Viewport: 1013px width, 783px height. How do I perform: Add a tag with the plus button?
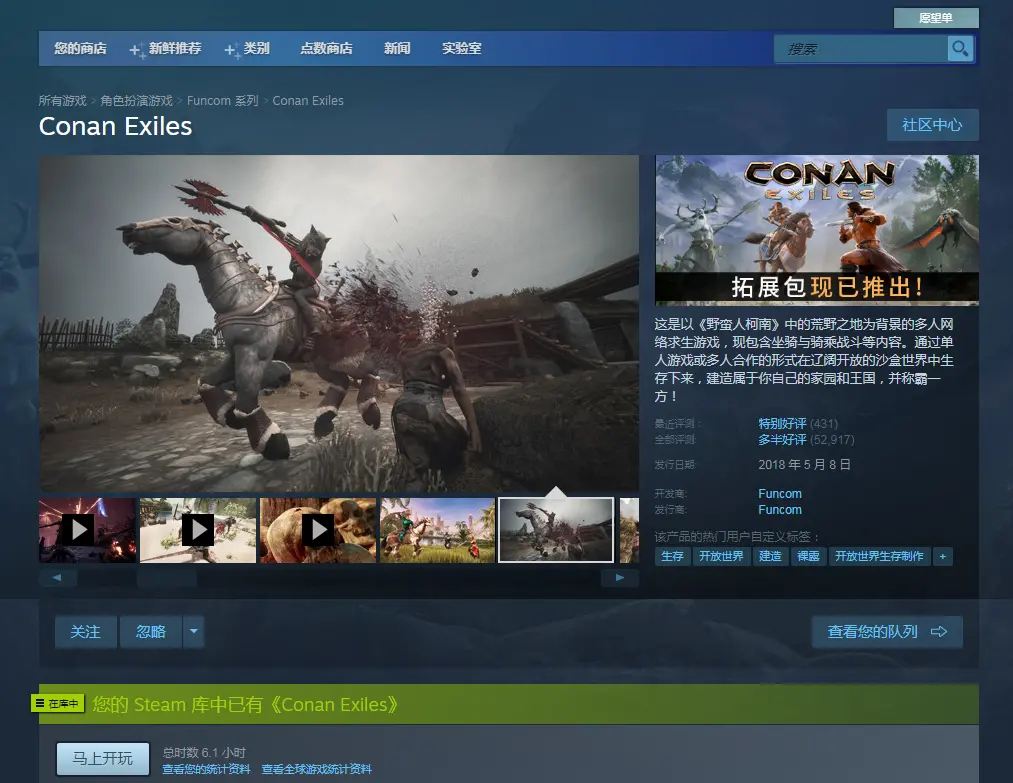[x=943, y=556]
